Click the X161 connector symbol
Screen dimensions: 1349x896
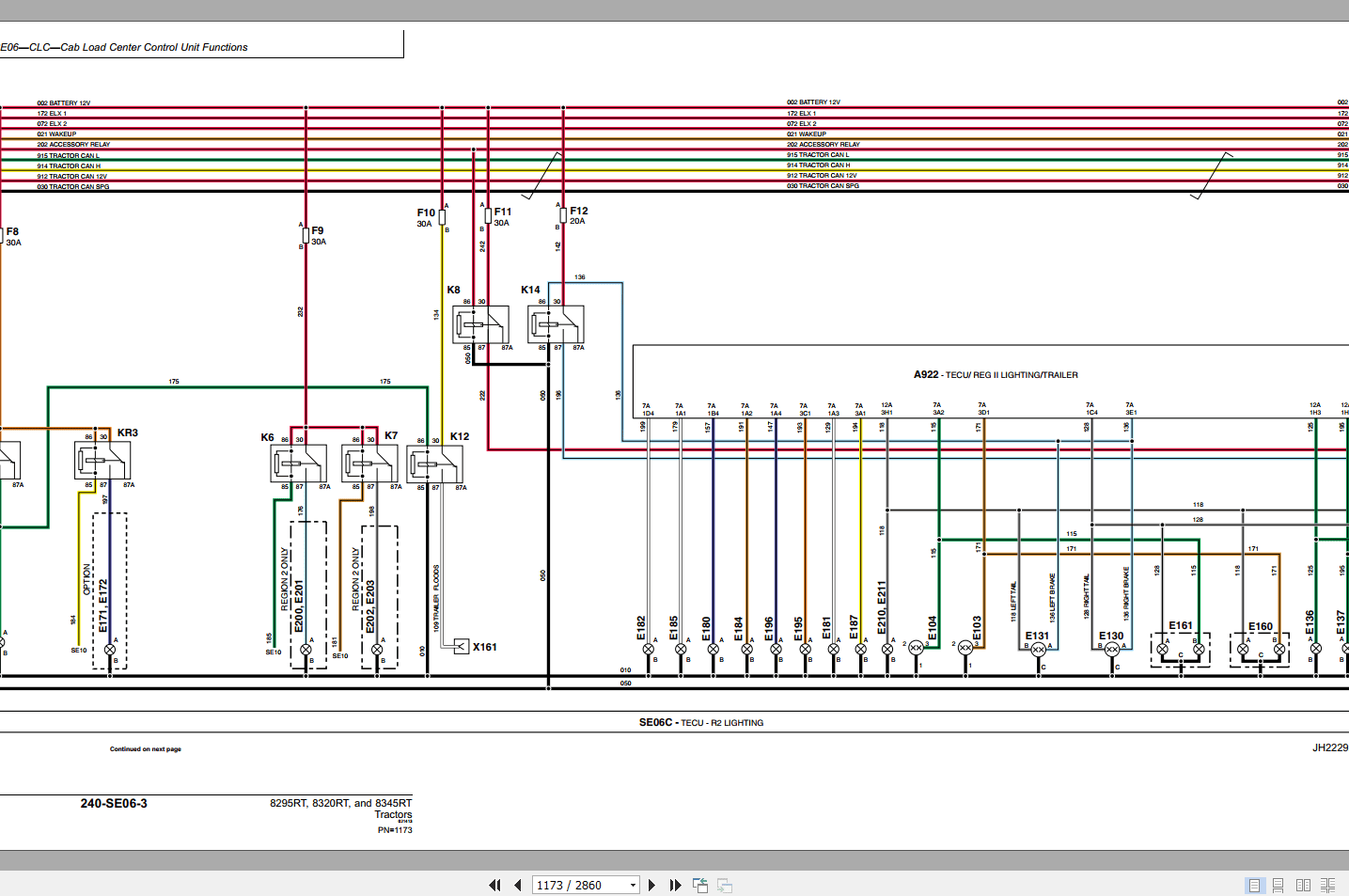(462, 646)
